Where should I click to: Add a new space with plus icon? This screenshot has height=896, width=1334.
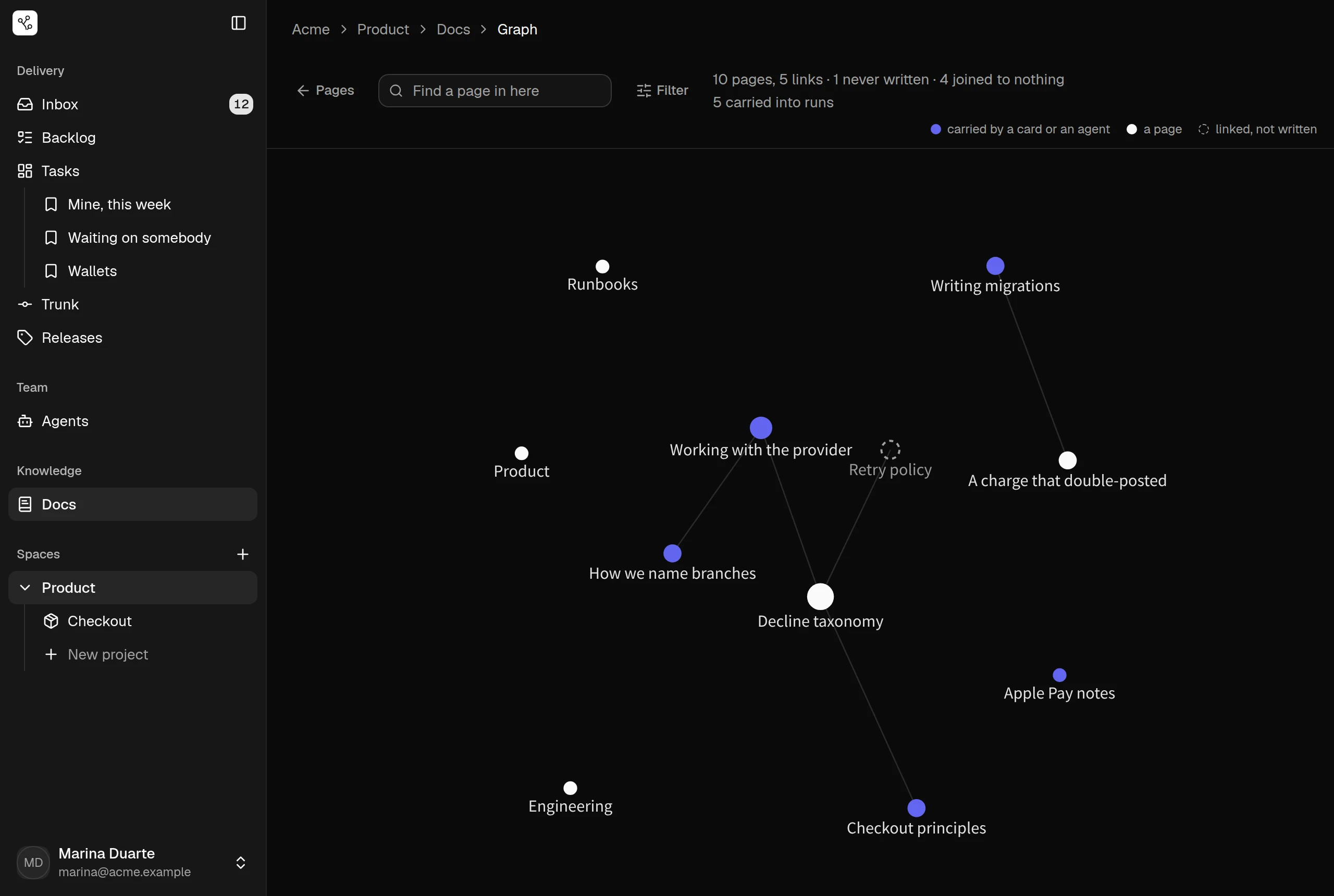coord(242,554)
